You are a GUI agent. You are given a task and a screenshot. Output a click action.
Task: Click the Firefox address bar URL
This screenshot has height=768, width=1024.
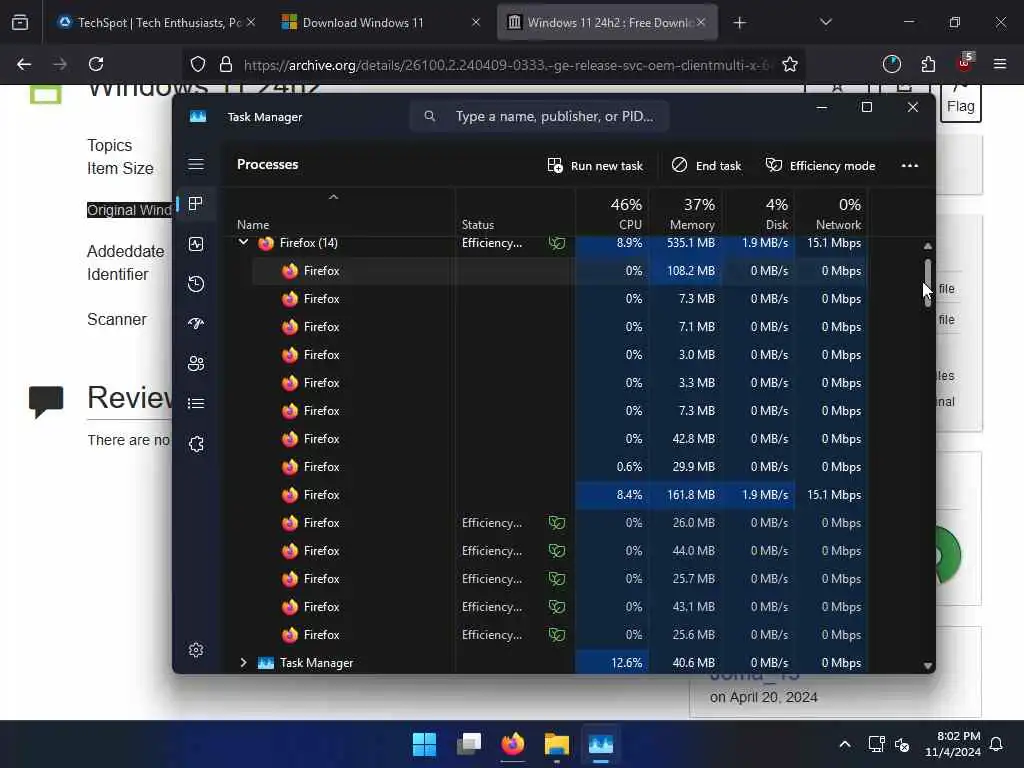click(x=507, y=65)
